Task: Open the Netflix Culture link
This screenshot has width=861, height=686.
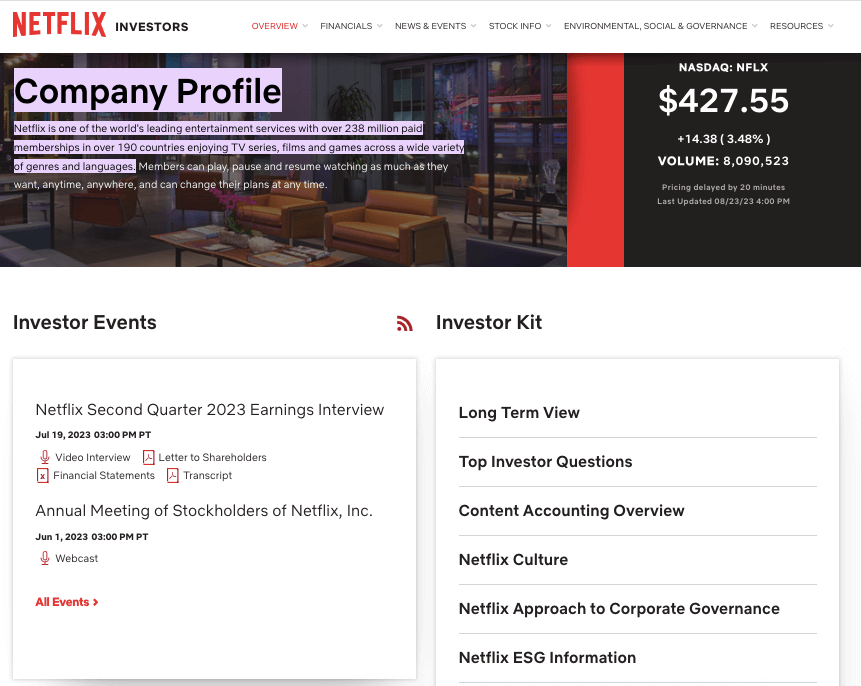Action: [513, 559]
